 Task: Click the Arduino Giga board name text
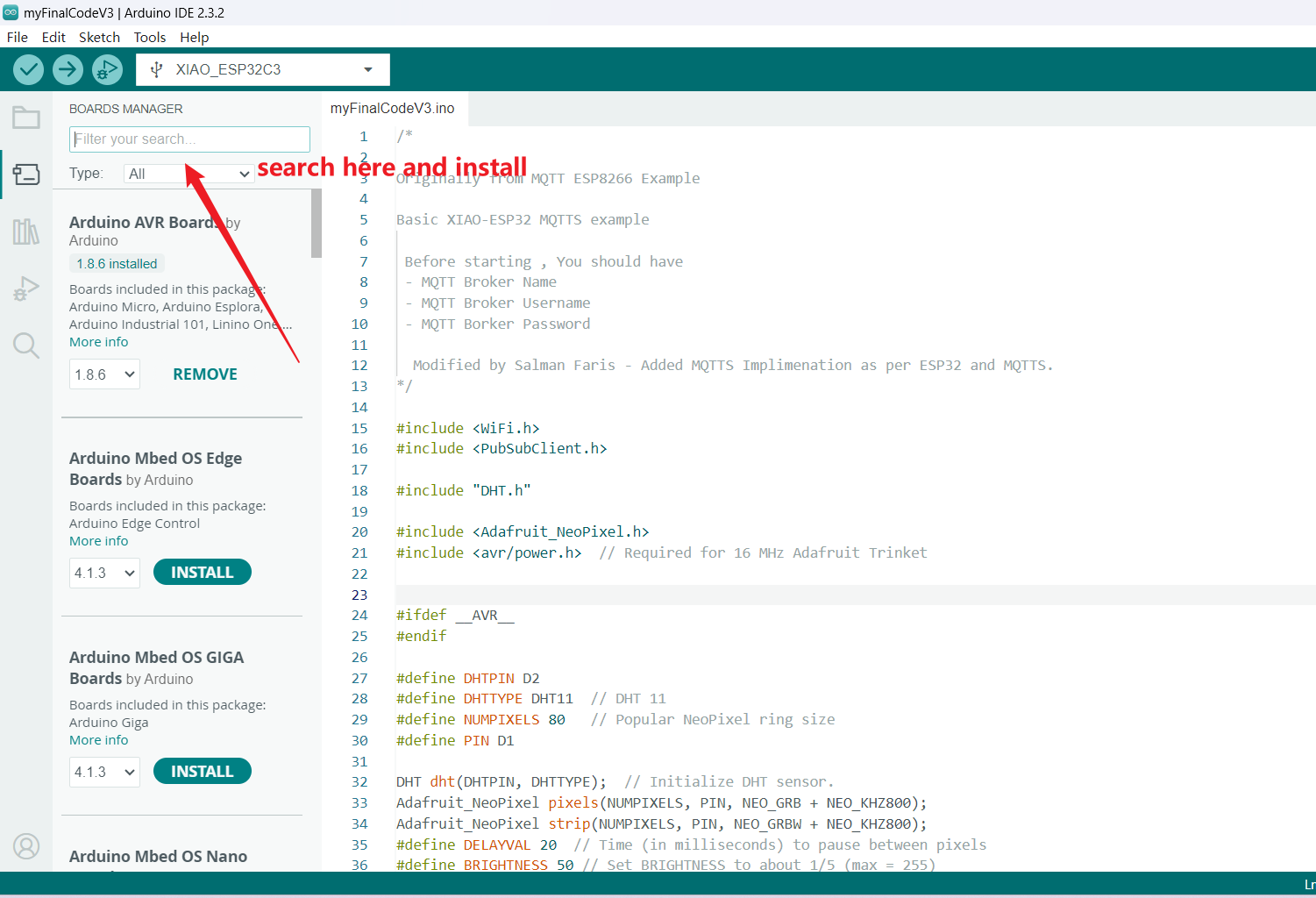point(109,723)
